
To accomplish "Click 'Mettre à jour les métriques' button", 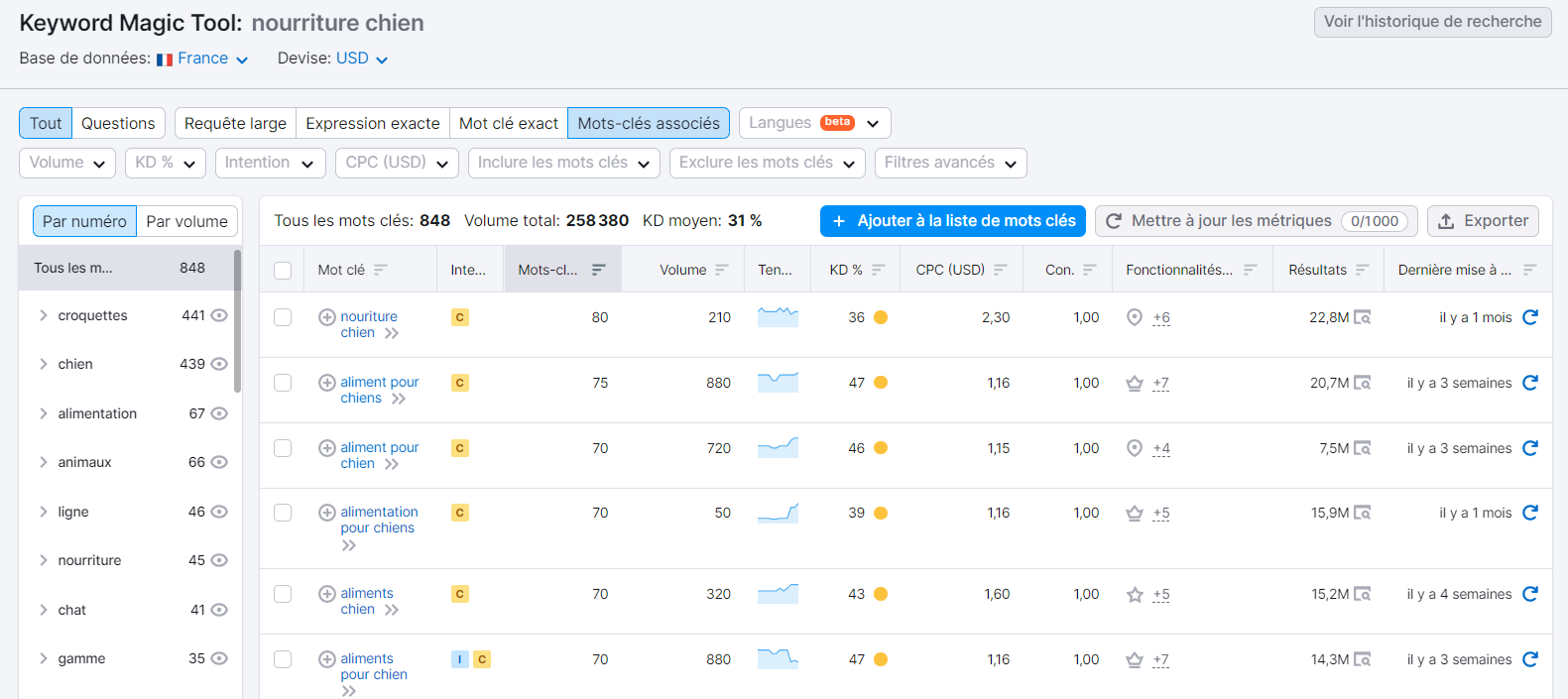I will pos(1257,221).
